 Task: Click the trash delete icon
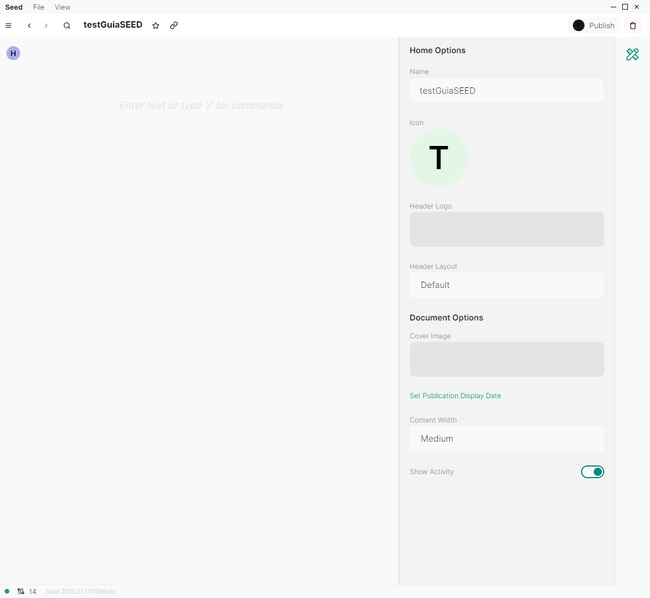[632, 26]
